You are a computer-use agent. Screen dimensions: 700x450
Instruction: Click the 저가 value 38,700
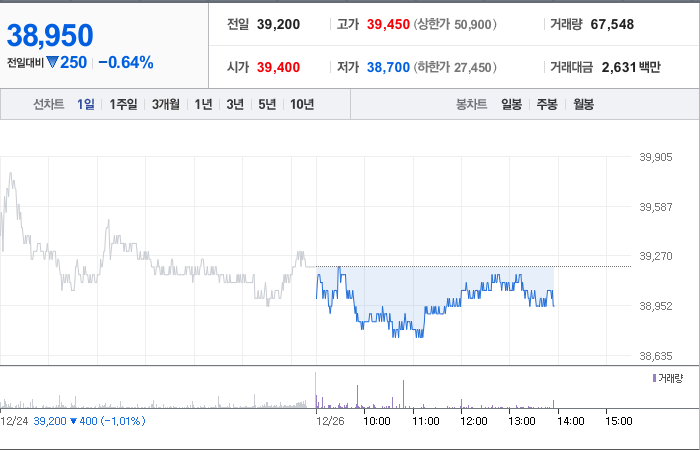pos(388,67)
